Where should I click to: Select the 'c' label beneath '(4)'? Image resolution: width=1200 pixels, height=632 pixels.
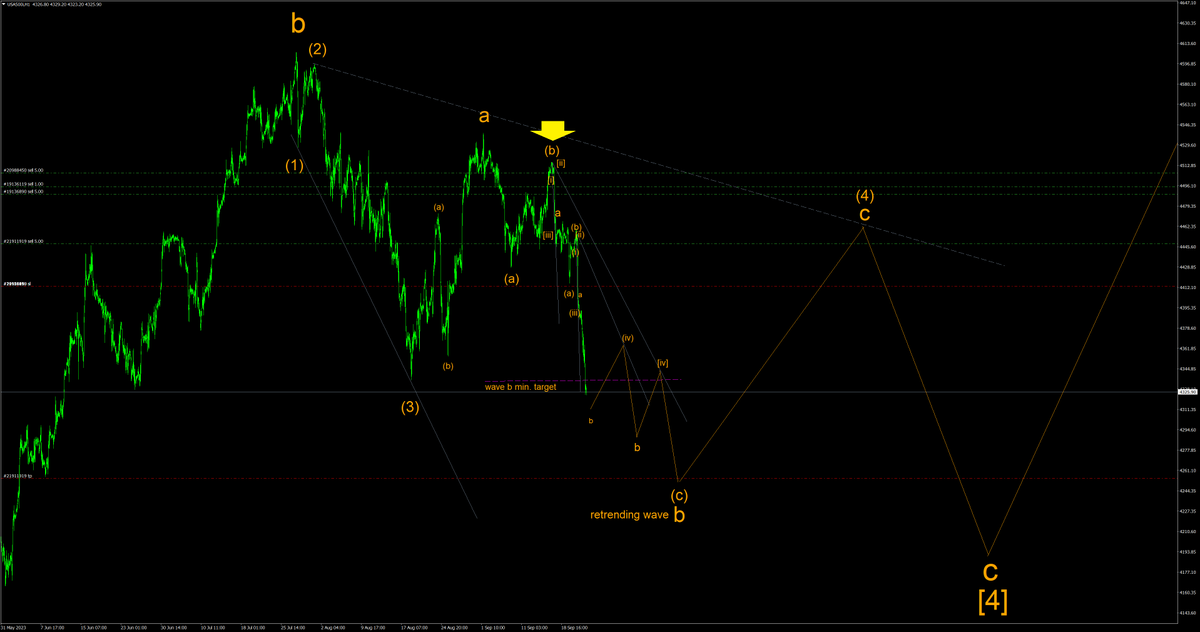pos(865,214)
